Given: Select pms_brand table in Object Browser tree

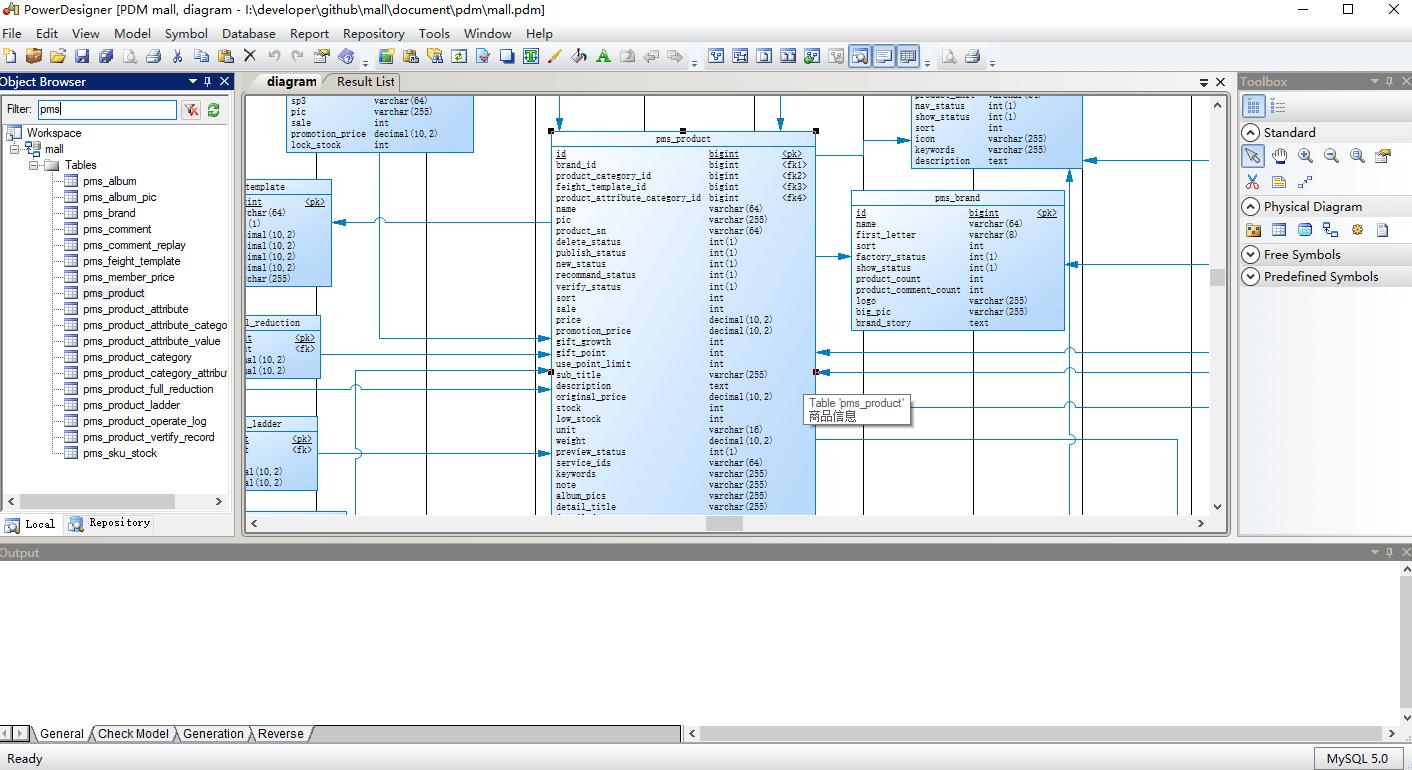Looking at the screenshot, I should [109, 213].
